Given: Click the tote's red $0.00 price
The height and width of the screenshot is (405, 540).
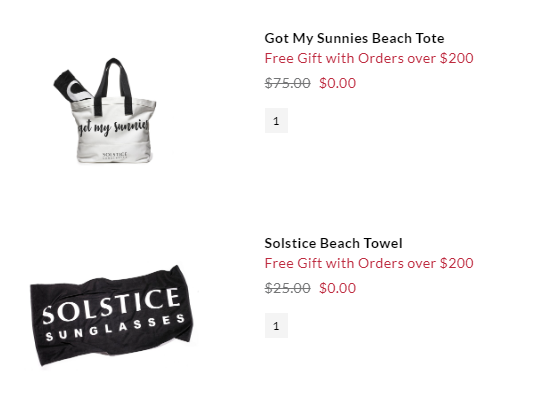Looking at the screenshot, I should [338, 83].
